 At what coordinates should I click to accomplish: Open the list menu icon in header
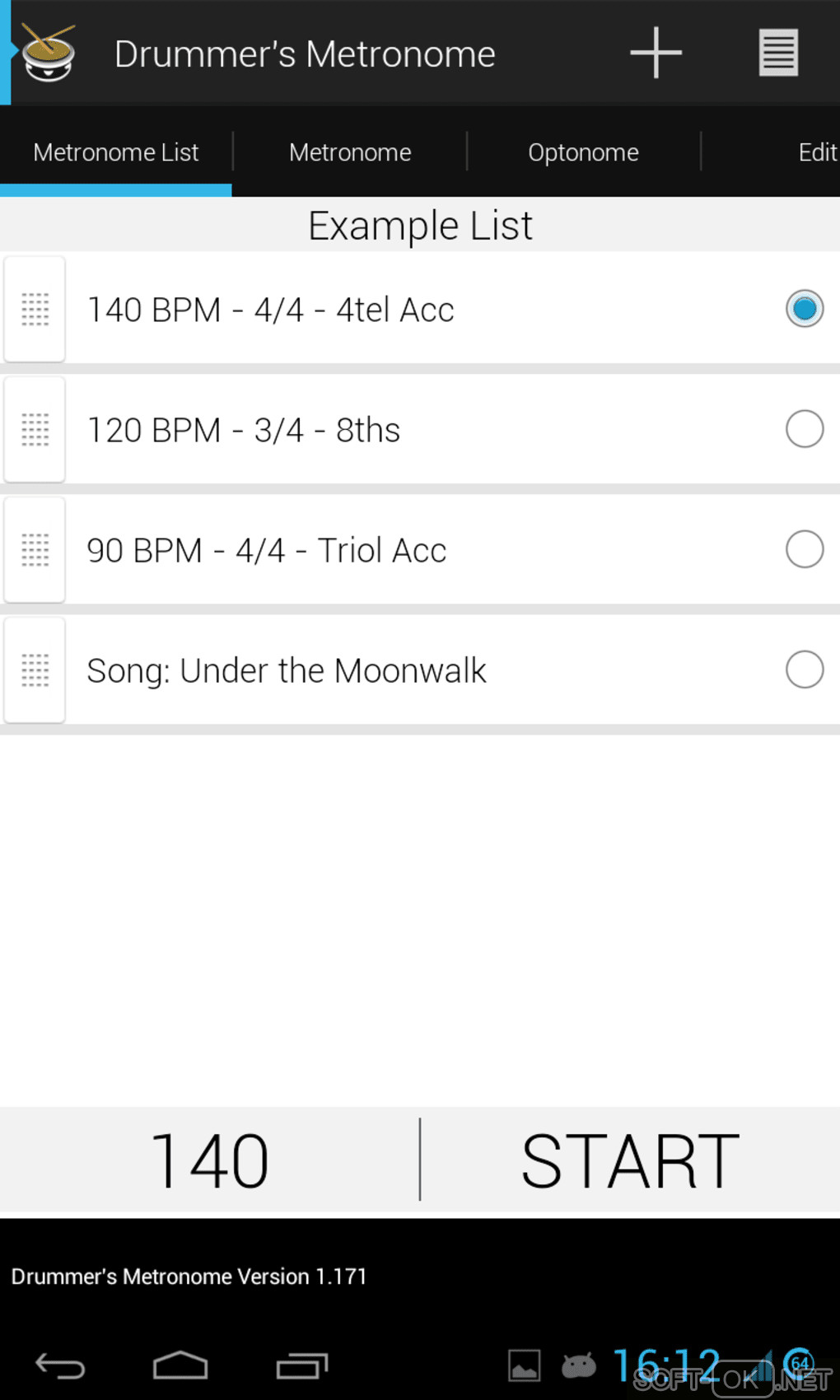pyautogui.click(x=778, y=53)
